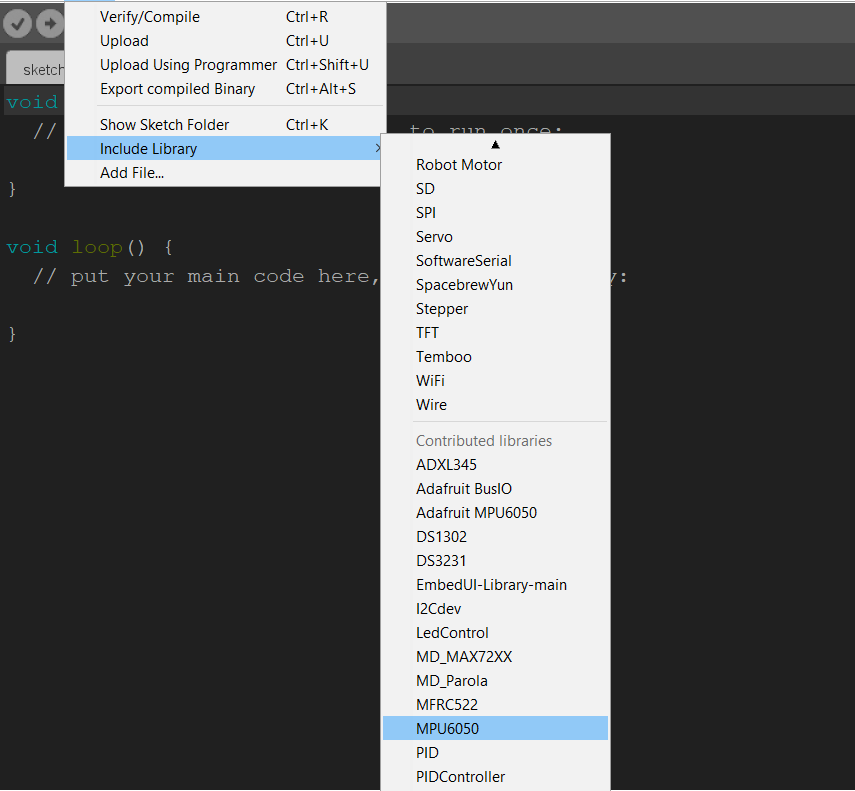855x791 pixels.
Task: Select the PID library
Action: pos(495,752)
